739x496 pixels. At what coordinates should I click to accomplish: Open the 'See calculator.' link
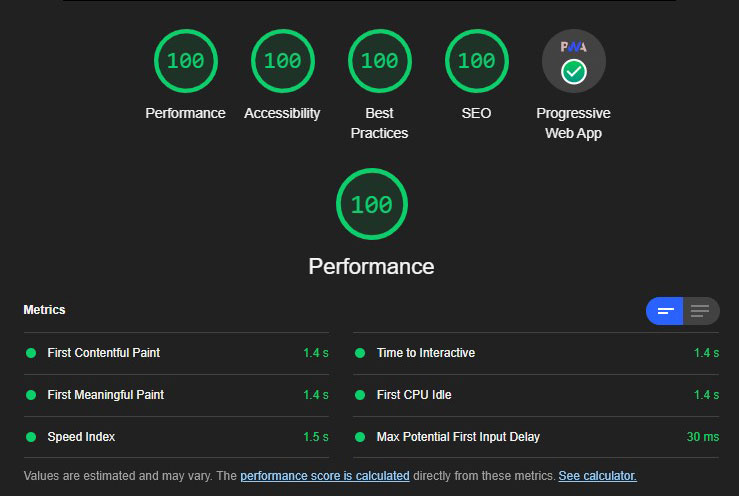click(597, 476)
